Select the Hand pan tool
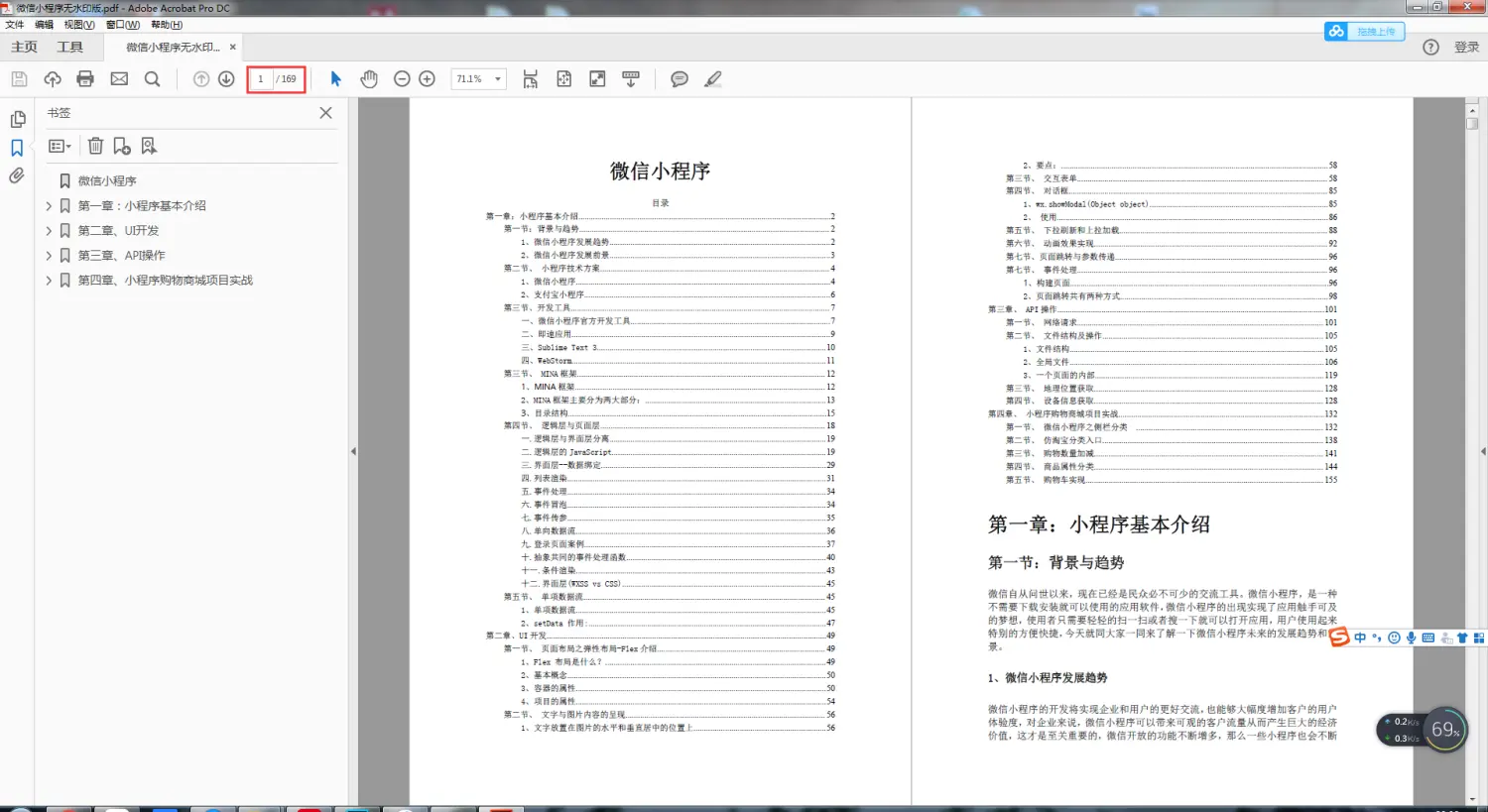This screenshot has height=812, width=1488. click(369, 79)
